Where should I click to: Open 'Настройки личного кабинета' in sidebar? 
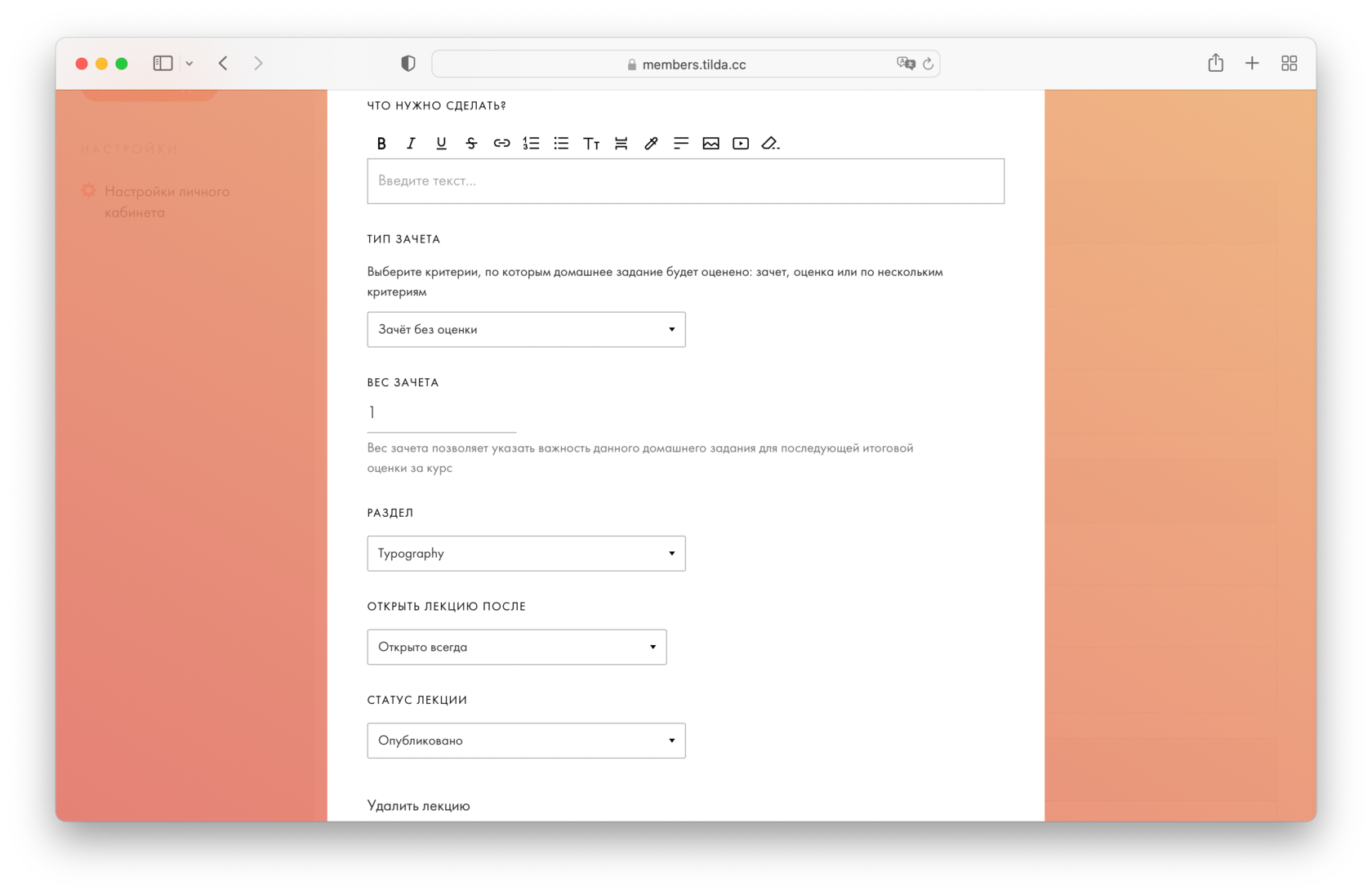[167, 202]
